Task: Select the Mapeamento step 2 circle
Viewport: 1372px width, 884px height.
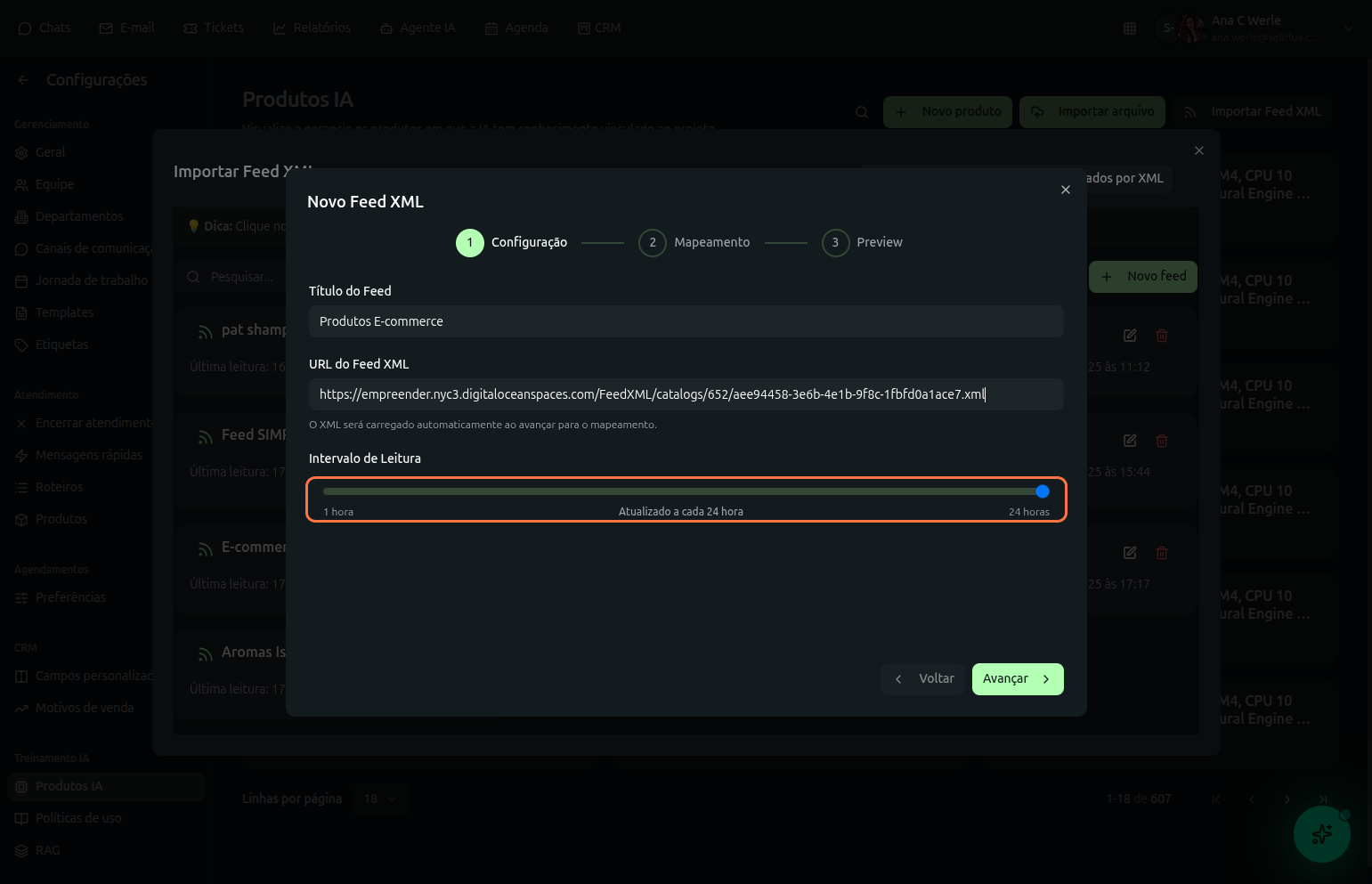Action: [652, 243]
